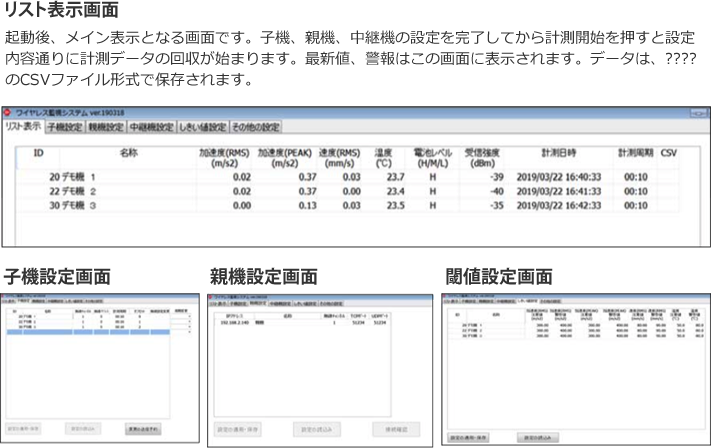711x448 pixels.
Task: Open the しきい値設定 tab in main window
Action: (203, 127)
